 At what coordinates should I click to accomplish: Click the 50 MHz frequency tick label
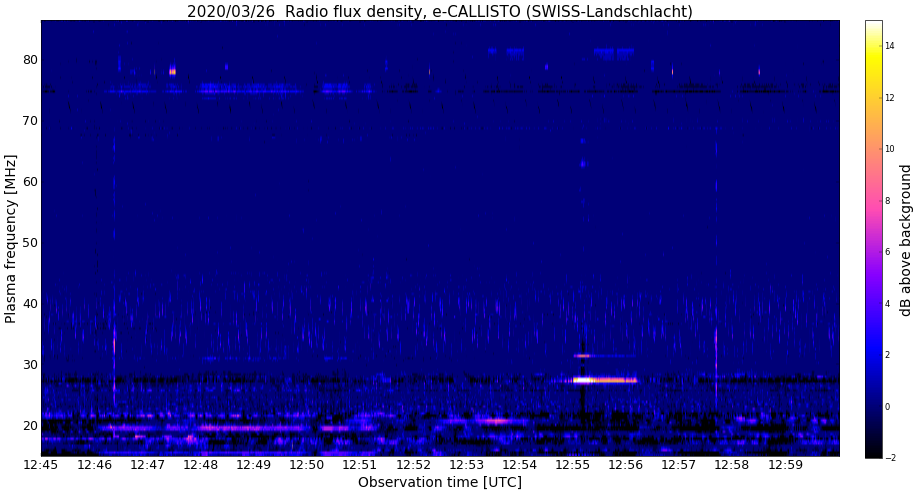pos(30,243)
